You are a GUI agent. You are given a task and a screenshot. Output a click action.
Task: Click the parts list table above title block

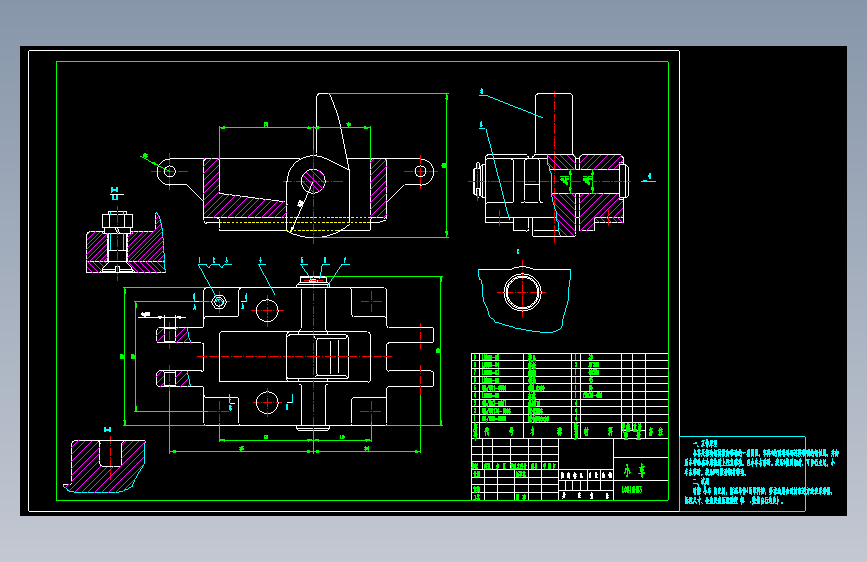(x=570, y=396)
